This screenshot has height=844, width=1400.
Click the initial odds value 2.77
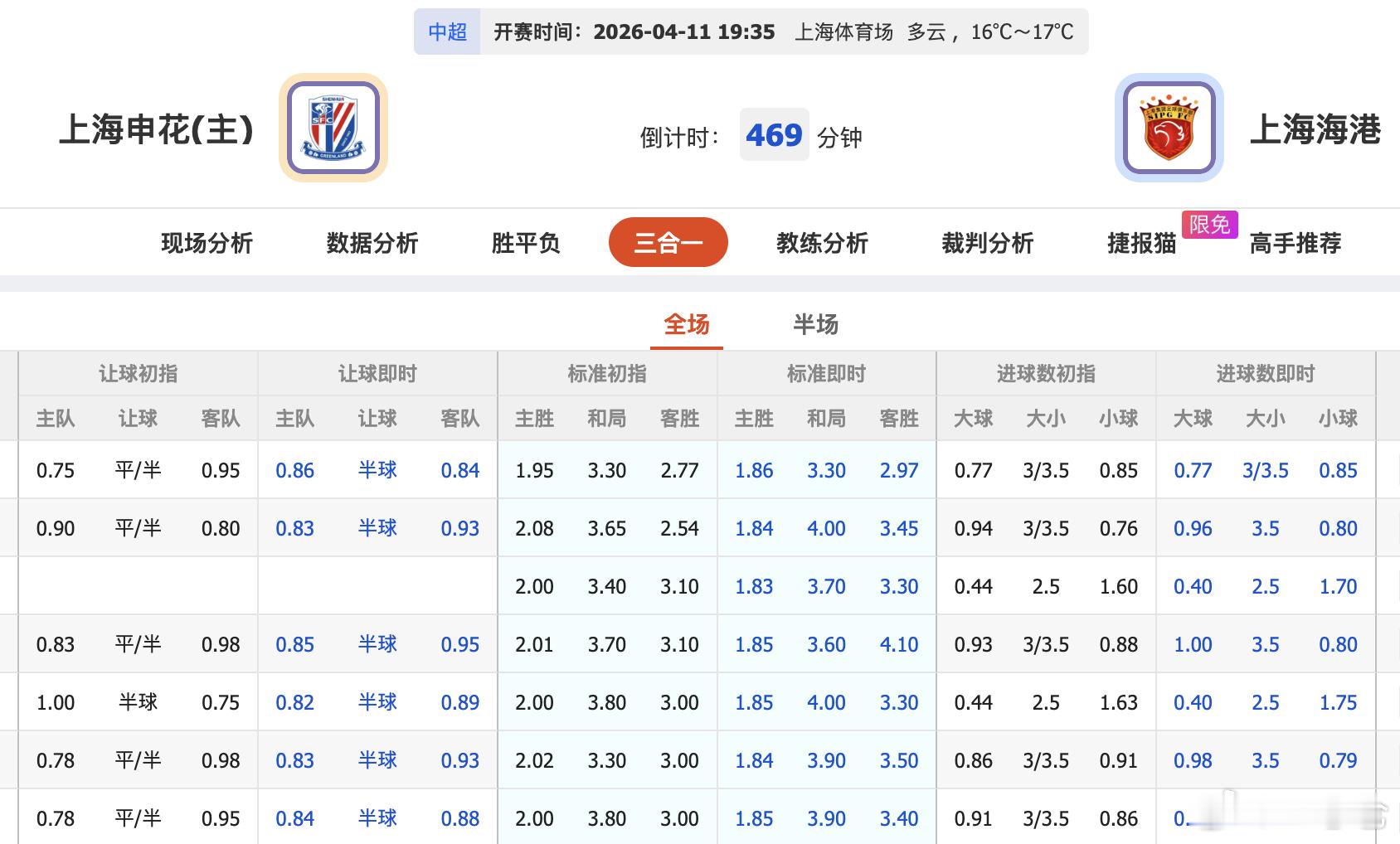680,470
